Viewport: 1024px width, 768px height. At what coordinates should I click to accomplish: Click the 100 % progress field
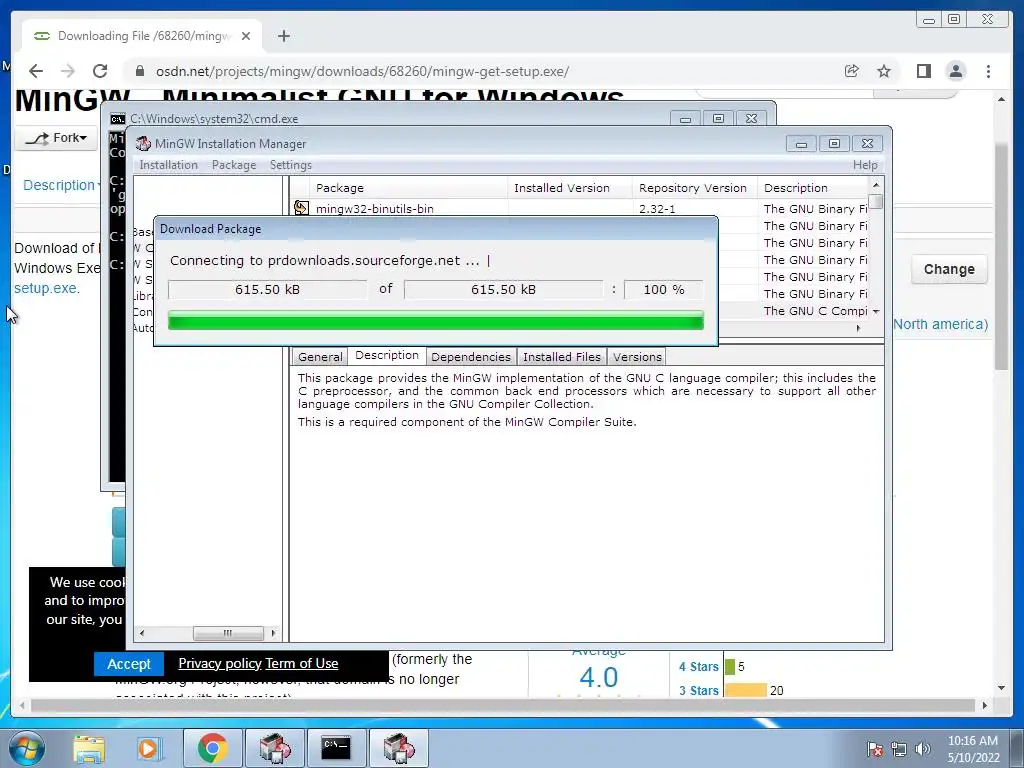tap(664, 289)
